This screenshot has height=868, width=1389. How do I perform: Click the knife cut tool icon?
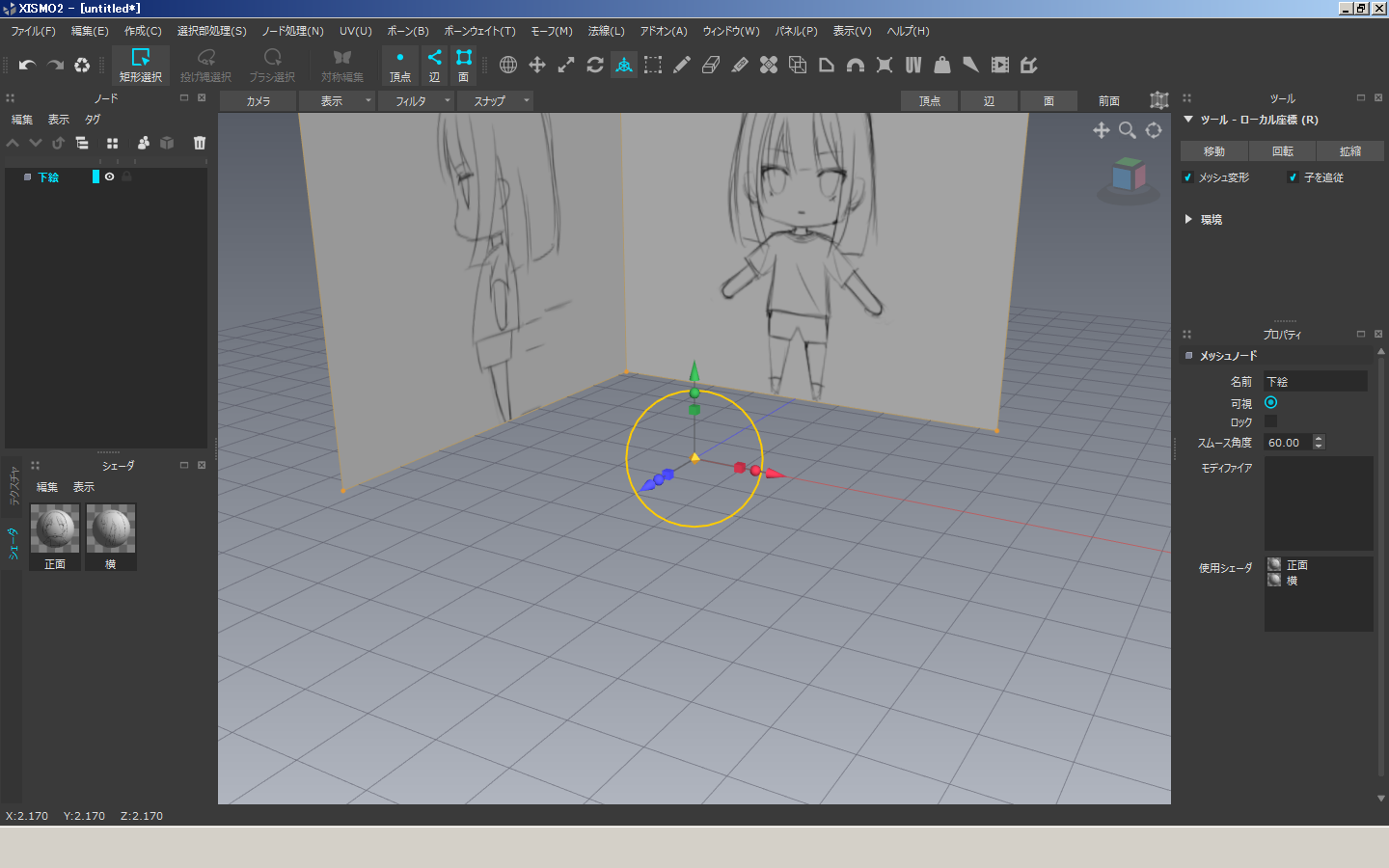click(x=740, y=65)
